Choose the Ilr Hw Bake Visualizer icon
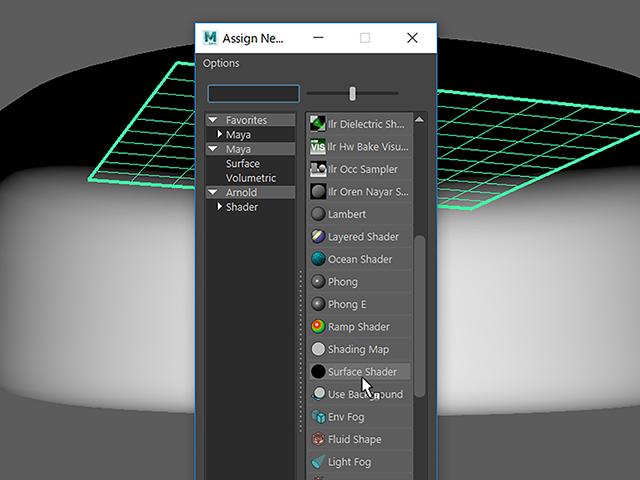This screenshot has width=640, height=480. click(x=318, y=147)
